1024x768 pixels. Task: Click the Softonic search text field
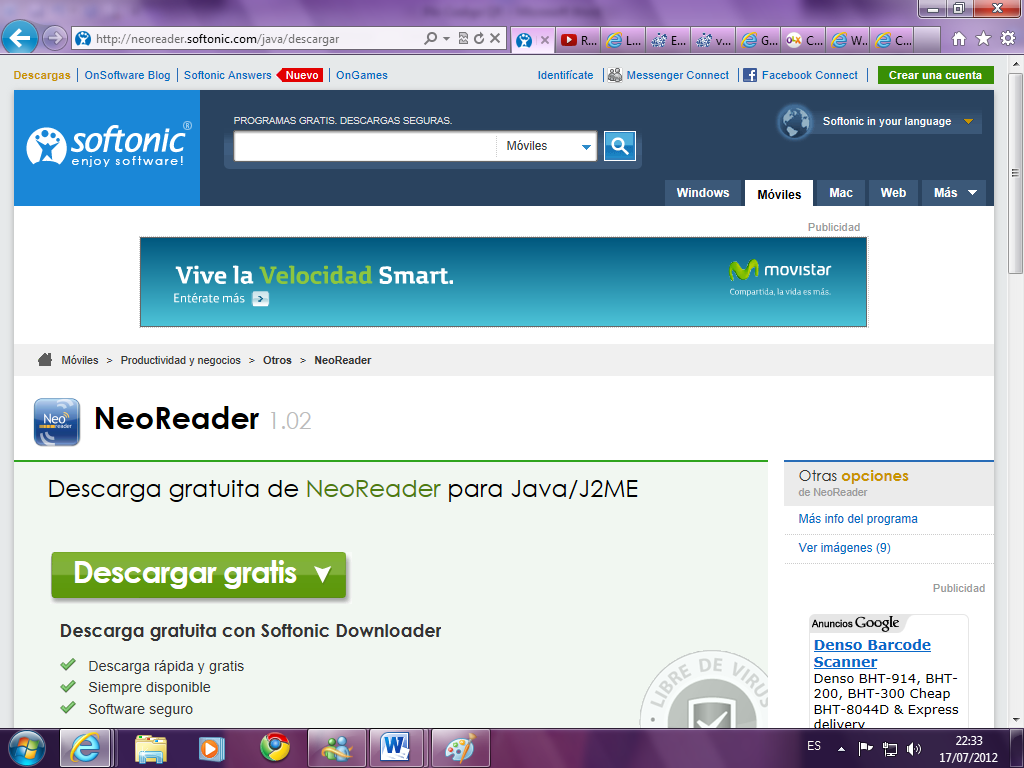(x=365, y=146)
